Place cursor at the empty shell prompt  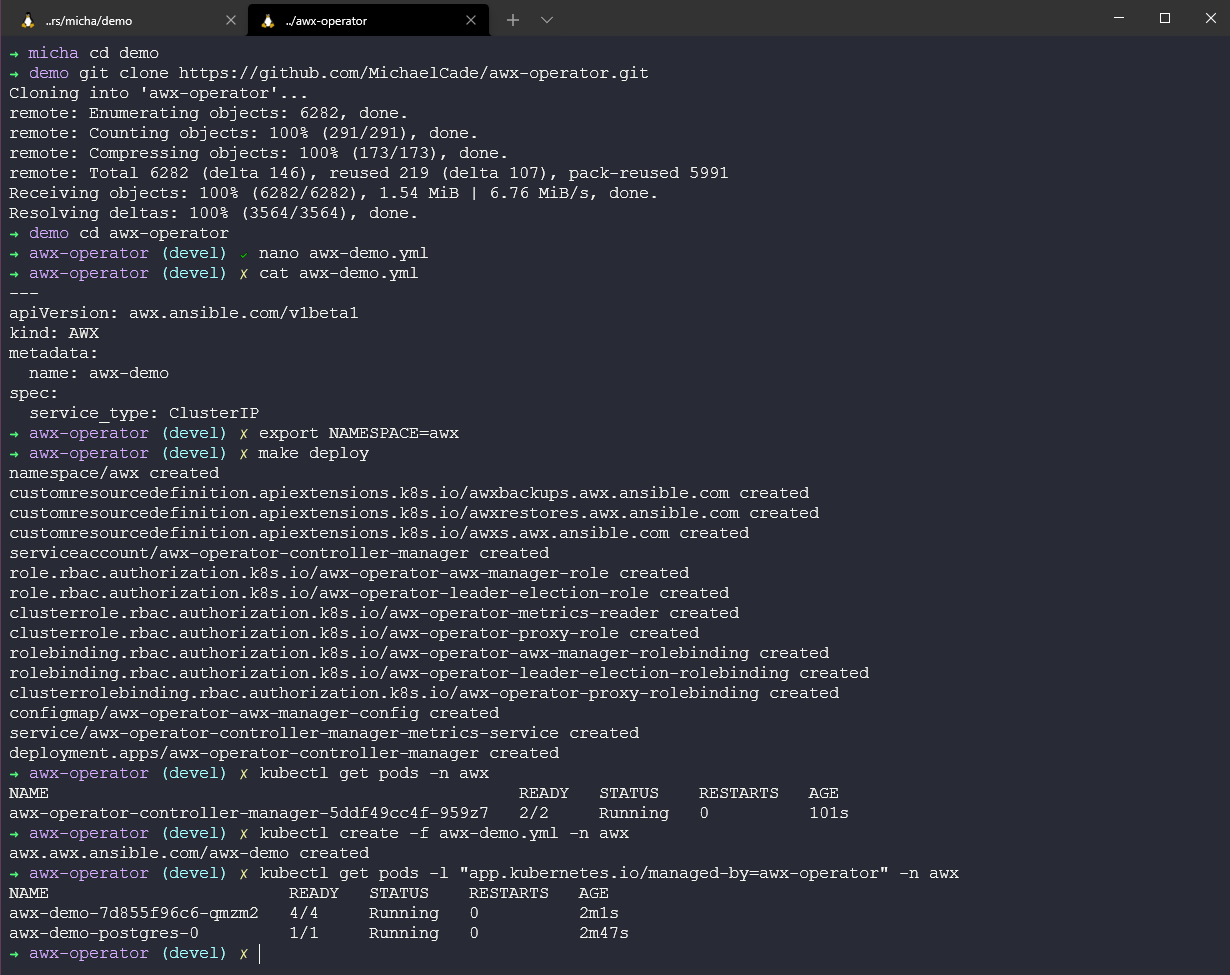click(259, 953)
